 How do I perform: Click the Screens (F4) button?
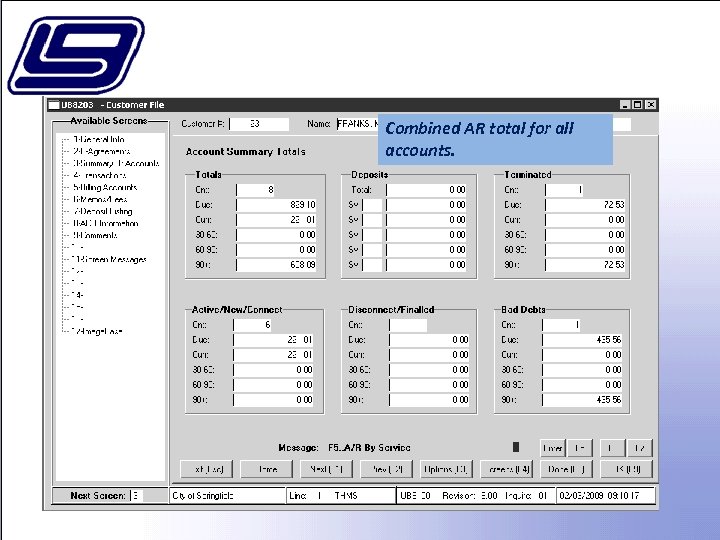(x=507, y=469)
